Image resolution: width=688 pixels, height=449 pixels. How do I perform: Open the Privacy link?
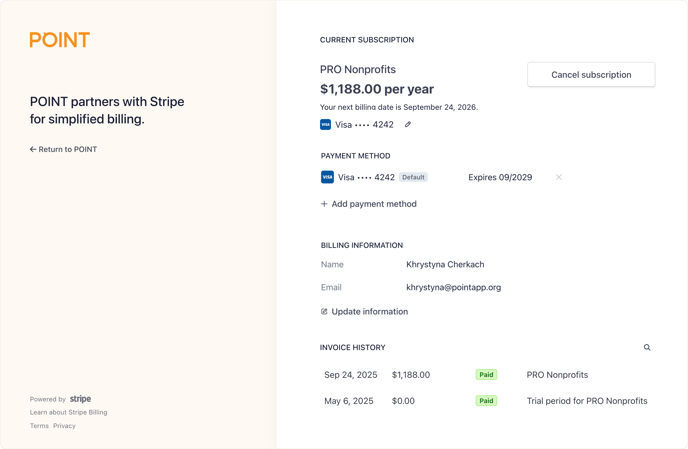(x=64, y=426)
